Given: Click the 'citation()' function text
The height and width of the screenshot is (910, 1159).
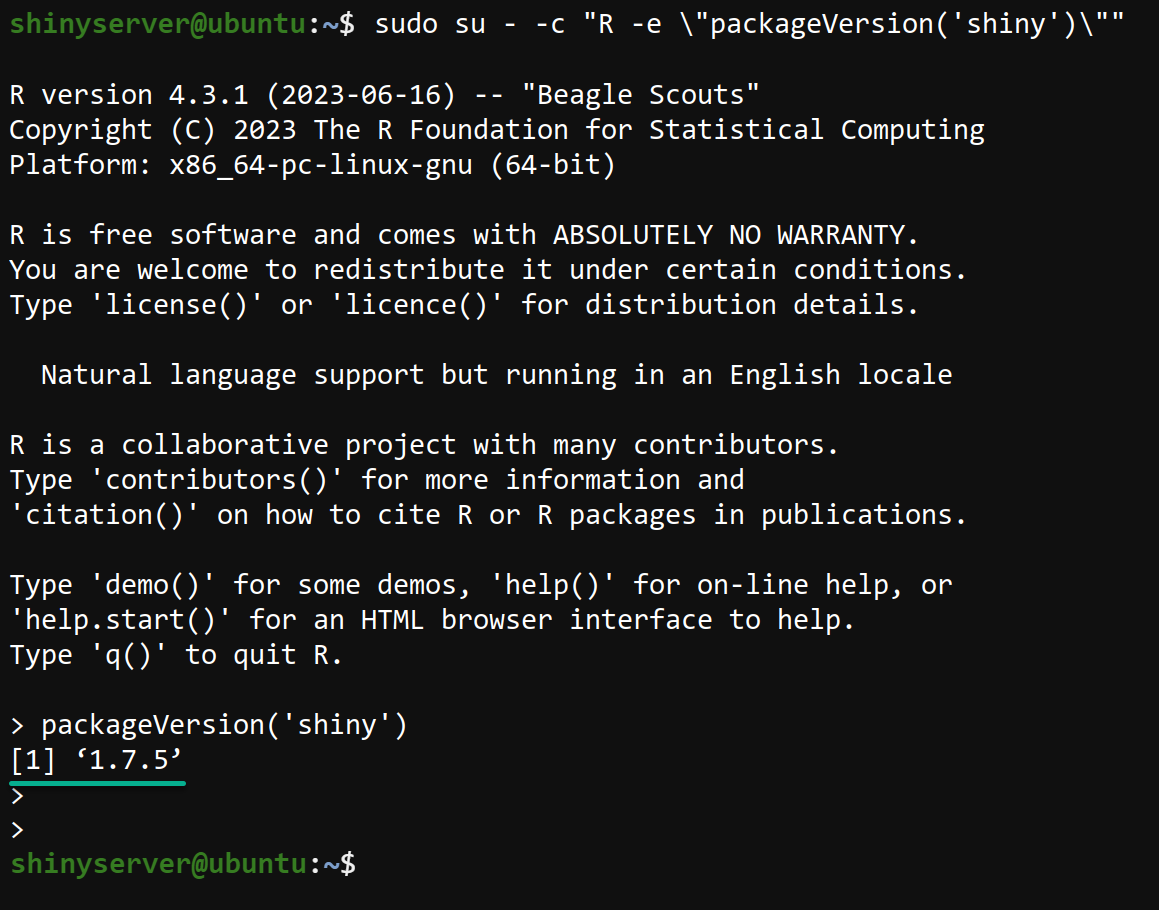Looking at the screenshot, I should pos(105,515).
